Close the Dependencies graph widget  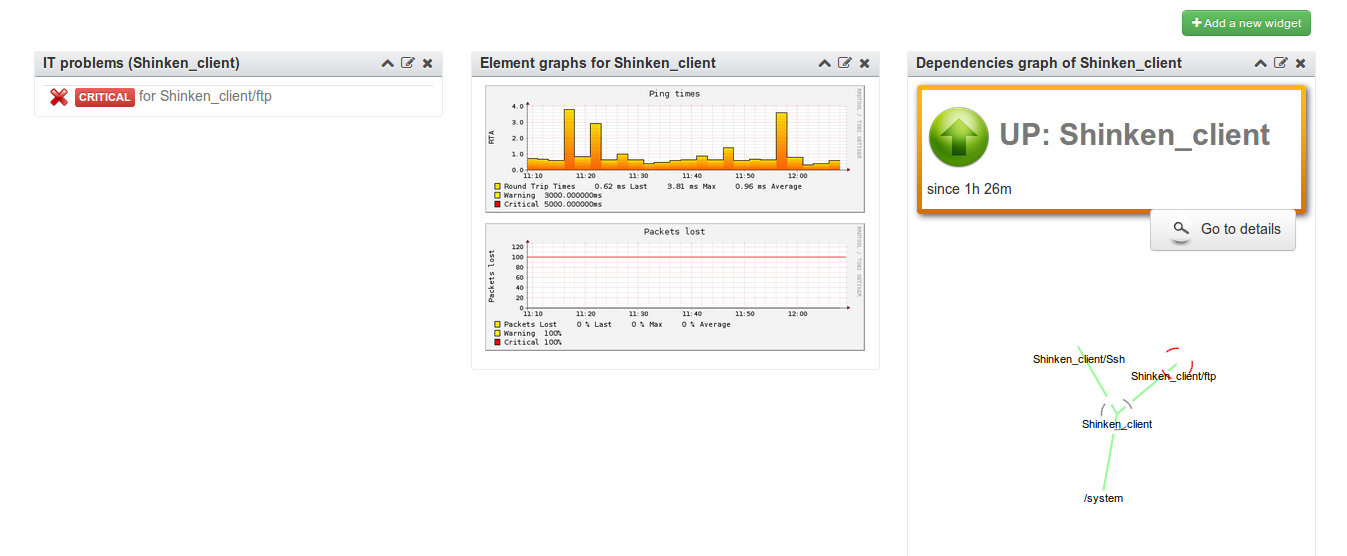[x=1301, y=63]
